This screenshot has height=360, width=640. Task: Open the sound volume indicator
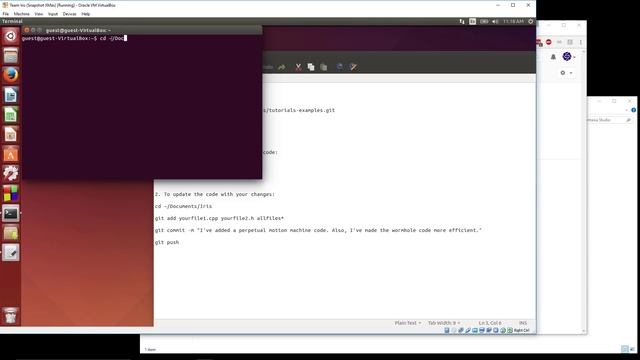495,21
